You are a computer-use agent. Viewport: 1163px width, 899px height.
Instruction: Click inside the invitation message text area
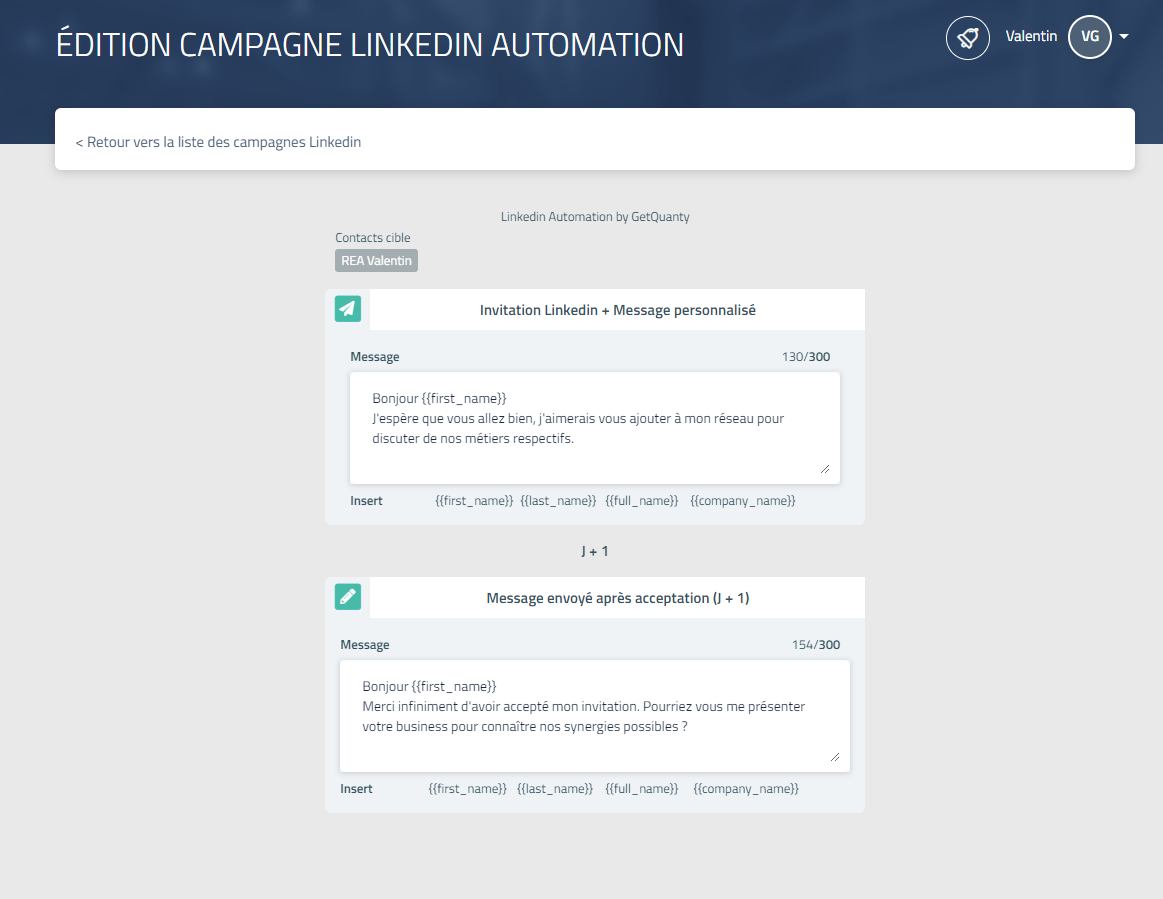coord(594,428)
